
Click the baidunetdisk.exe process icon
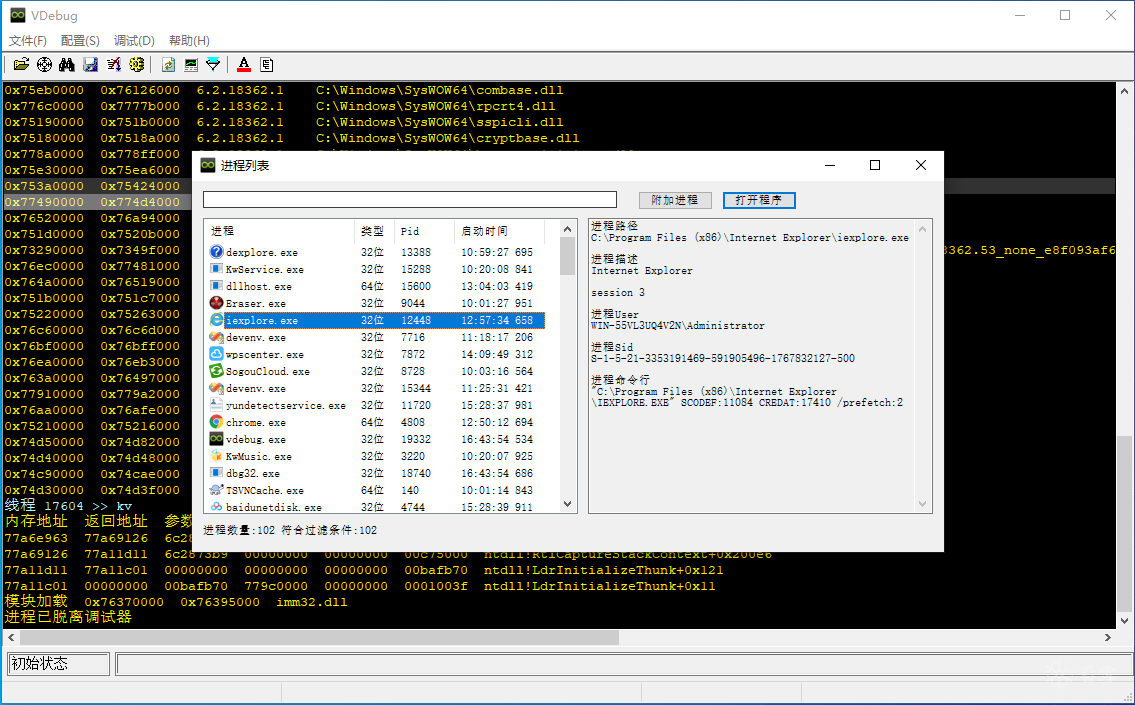click(216, 507)
